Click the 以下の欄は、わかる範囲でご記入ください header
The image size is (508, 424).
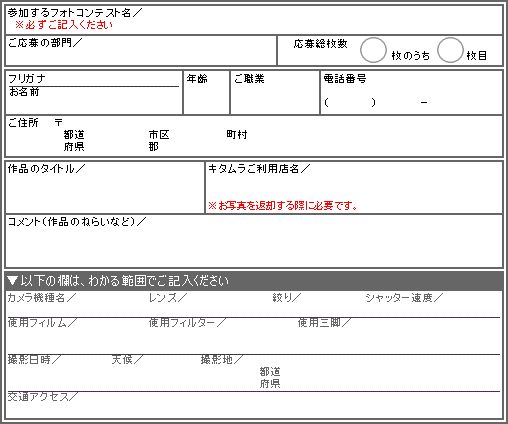point(254,281)
